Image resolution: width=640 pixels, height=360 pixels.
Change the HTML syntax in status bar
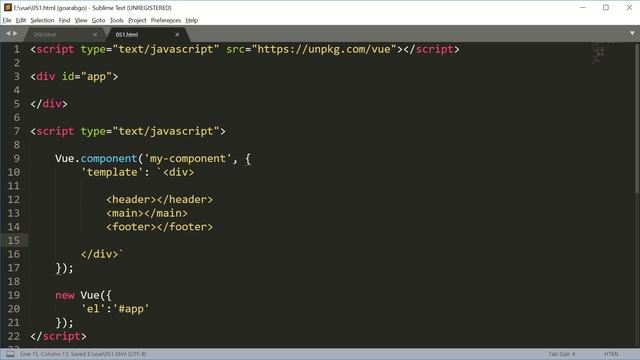[x=611, y=354]
